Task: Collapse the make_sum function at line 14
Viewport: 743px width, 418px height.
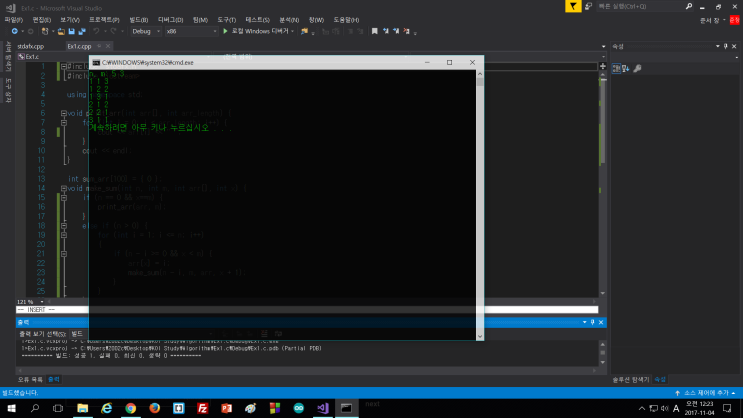Action: (63, 188)
